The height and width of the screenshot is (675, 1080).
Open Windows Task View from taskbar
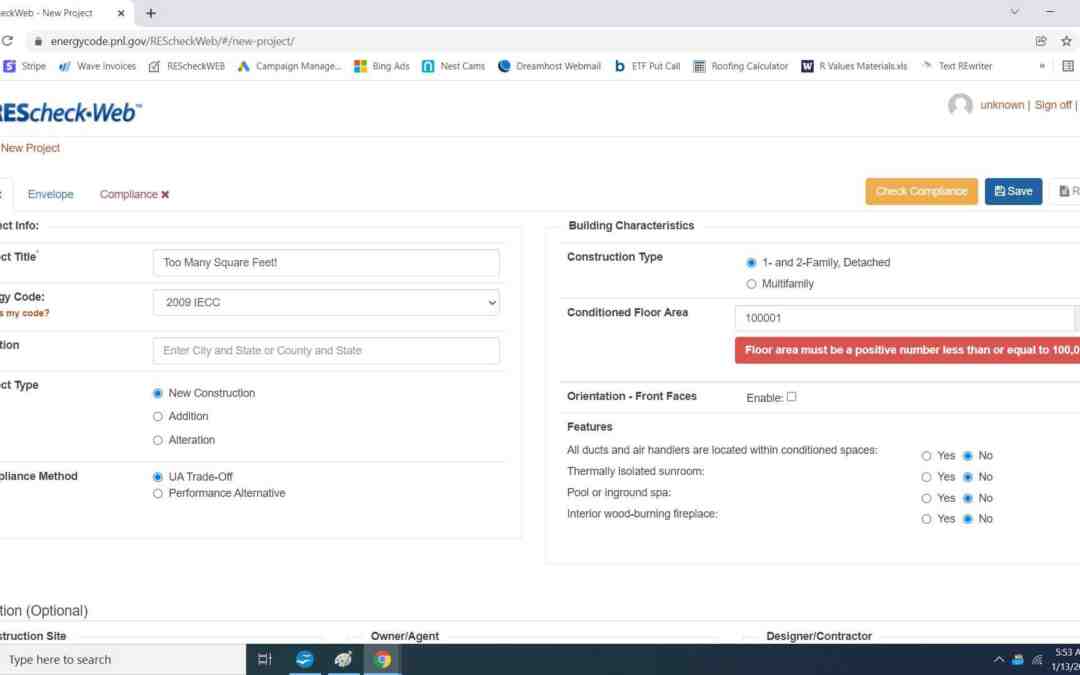point(265,659)
